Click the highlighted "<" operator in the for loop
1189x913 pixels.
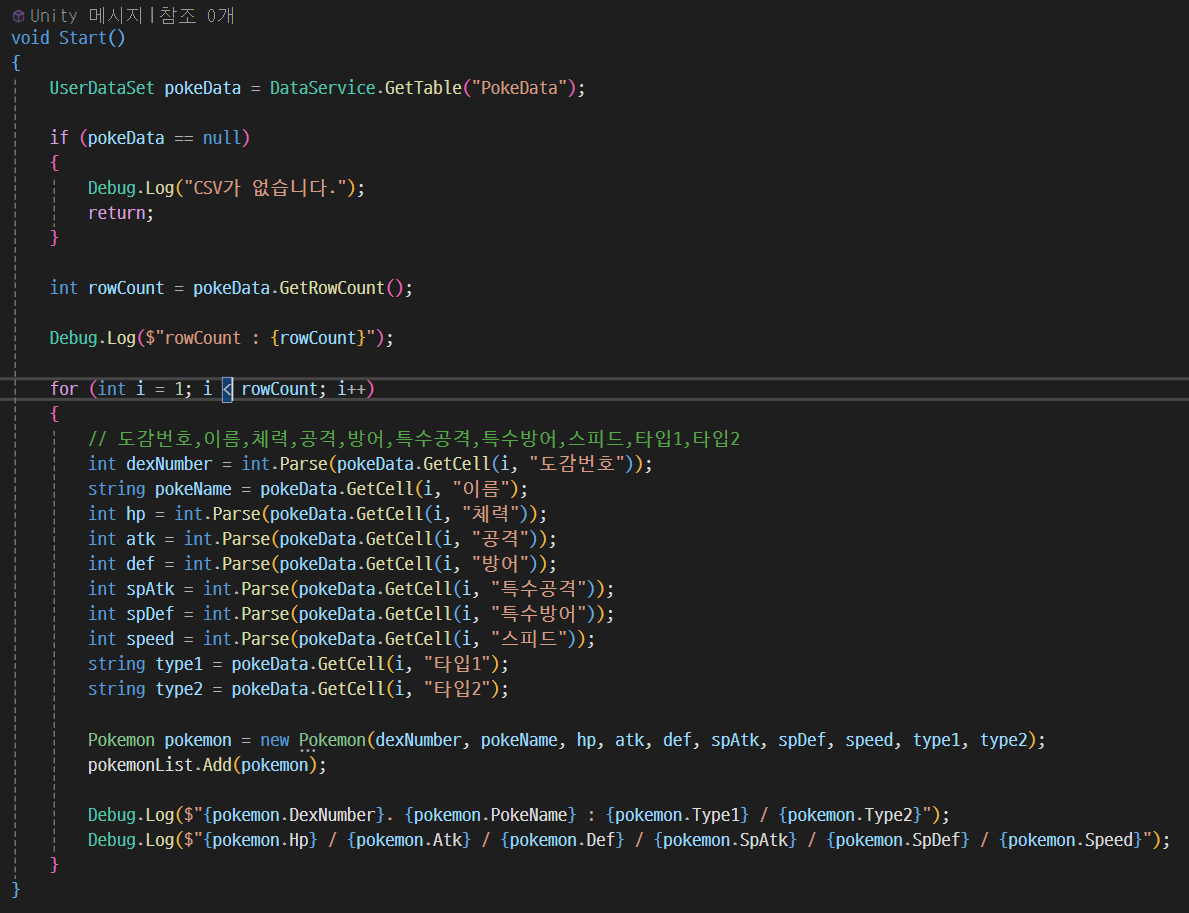click(226, 388)
